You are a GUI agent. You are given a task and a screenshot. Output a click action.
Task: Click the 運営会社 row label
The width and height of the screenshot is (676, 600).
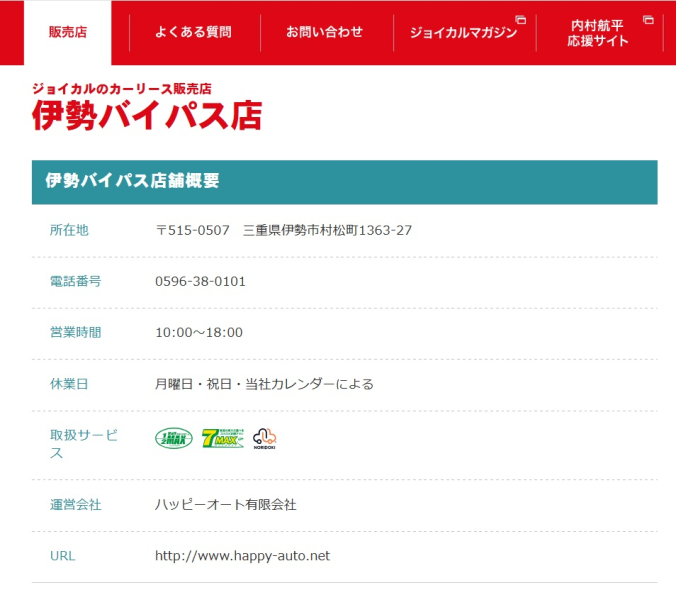pyautogui.click(x=75, y=504)
